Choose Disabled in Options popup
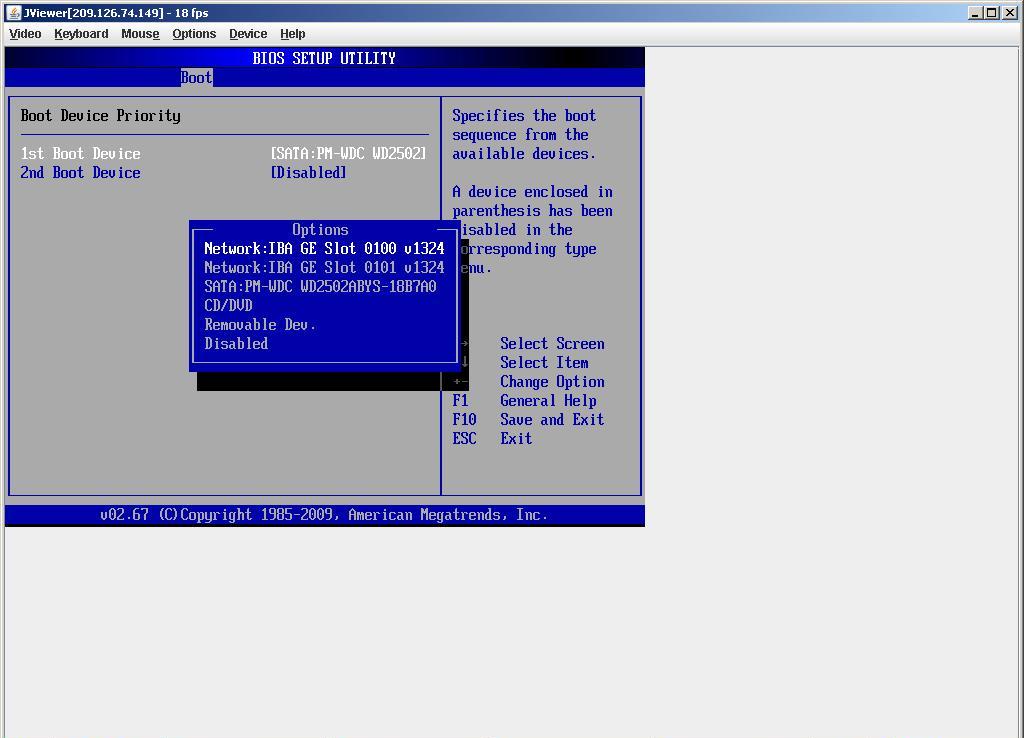Viewport: 1024px width, 738px height. (x=236, y=343)
